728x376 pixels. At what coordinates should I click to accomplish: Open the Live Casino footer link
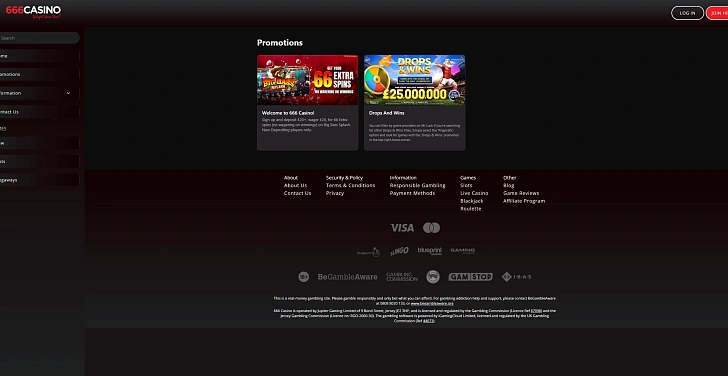(x=474, y=194)
